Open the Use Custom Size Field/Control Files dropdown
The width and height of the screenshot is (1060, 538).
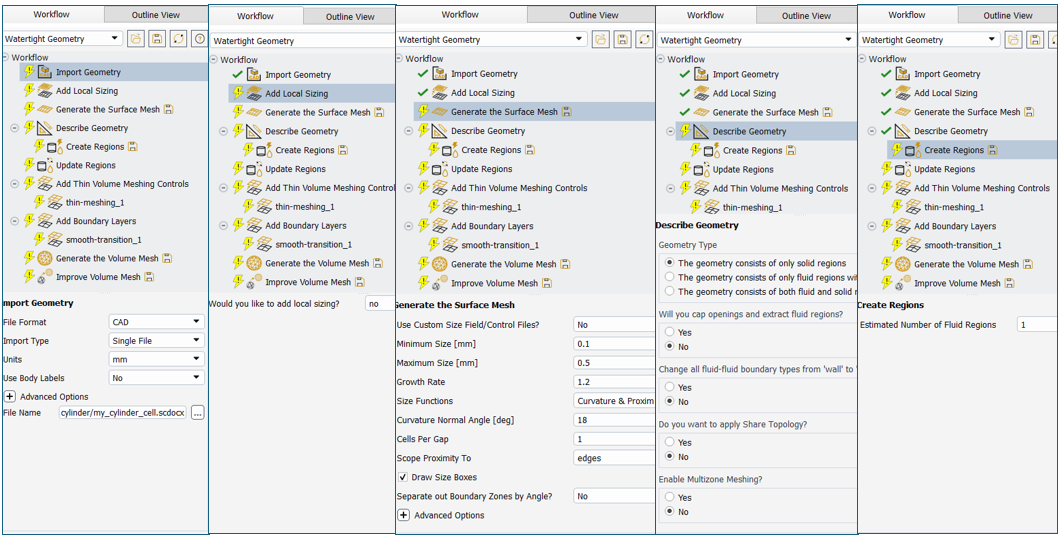pyautogui.click(x=614, y=324)
